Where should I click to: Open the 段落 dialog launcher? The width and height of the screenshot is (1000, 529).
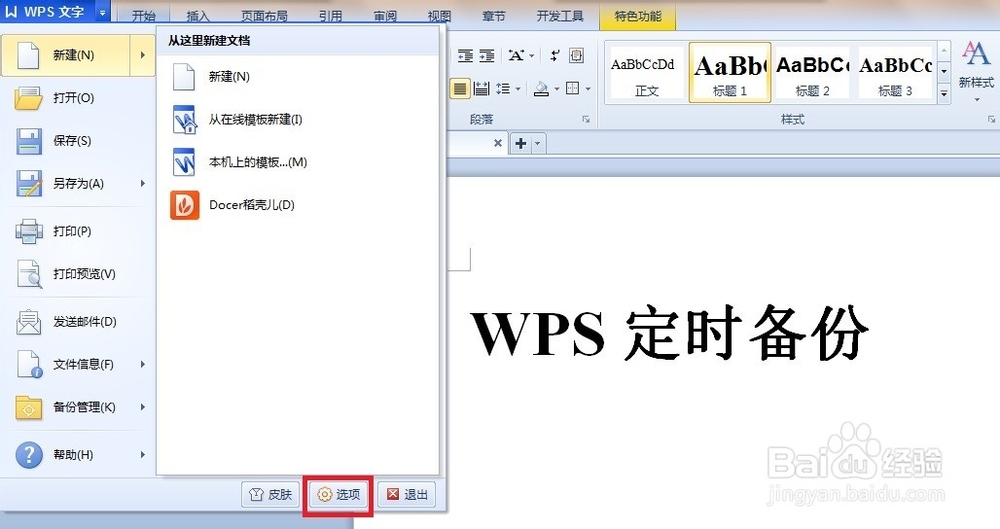tap(585, 119)
